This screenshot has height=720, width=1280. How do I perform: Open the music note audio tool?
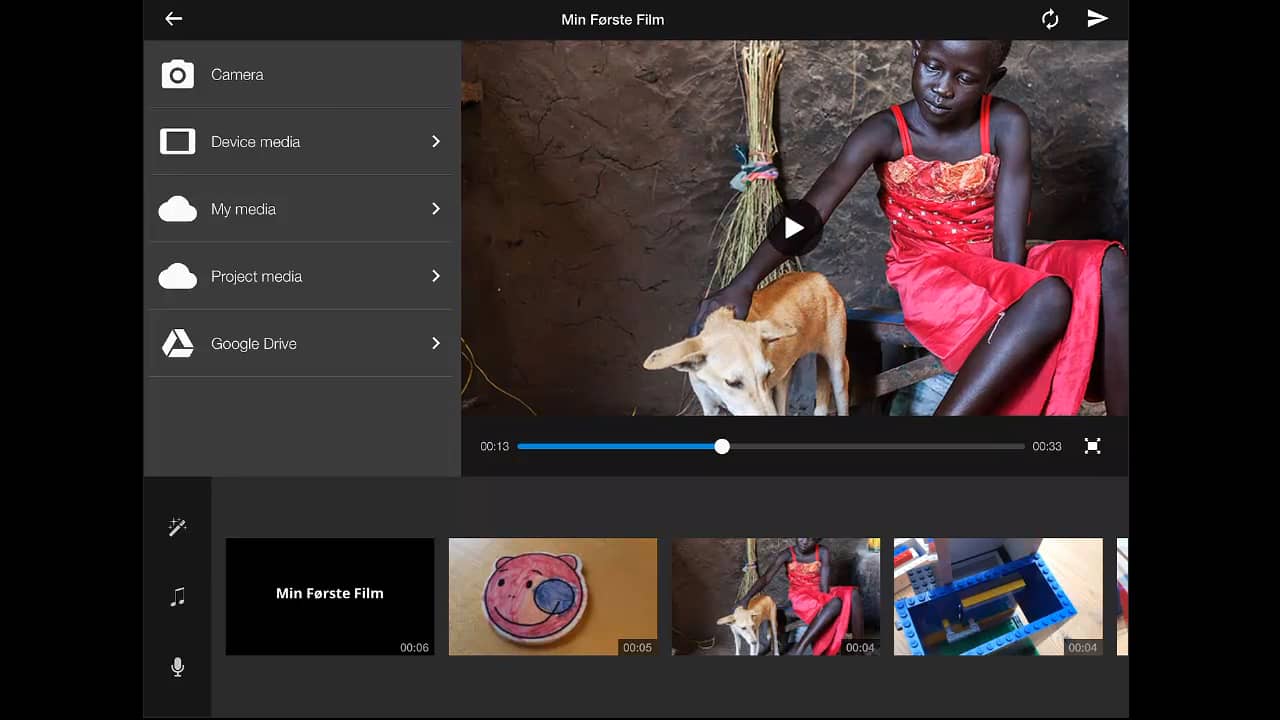coord(177,597)
